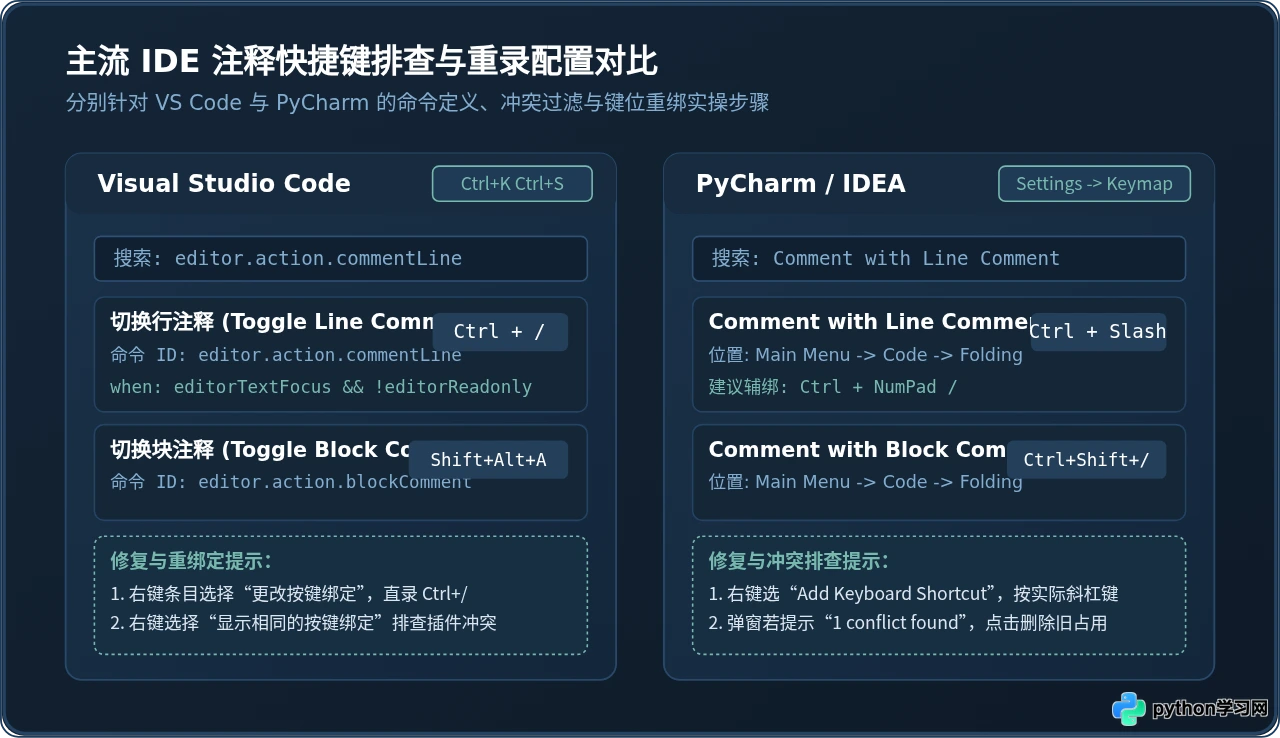Click the Shift+Alt+A keybinding chip
Viewport: 1280px width, 738px height.
(489, 460)
